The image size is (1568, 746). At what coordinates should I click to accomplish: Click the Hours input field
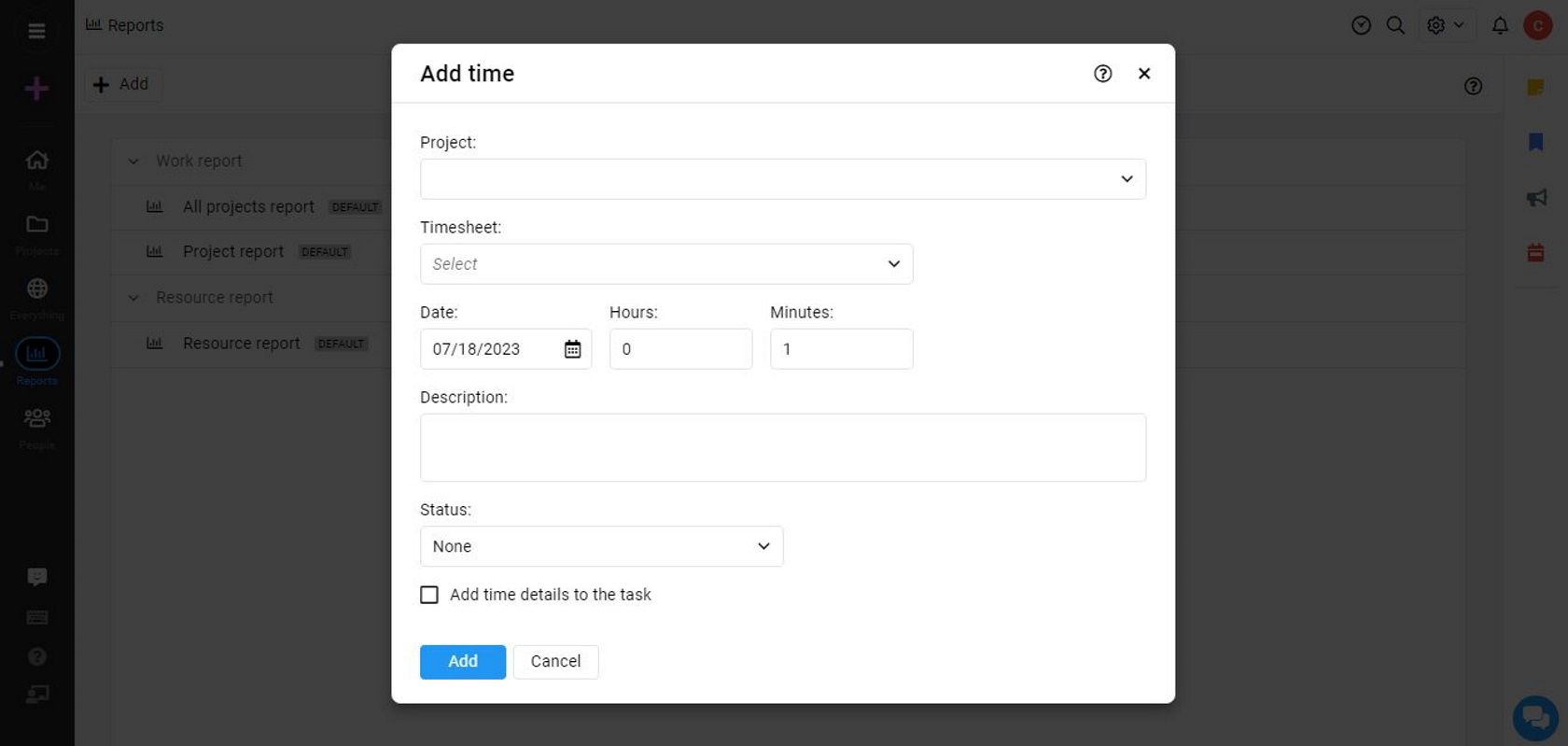tap(680, 349)
